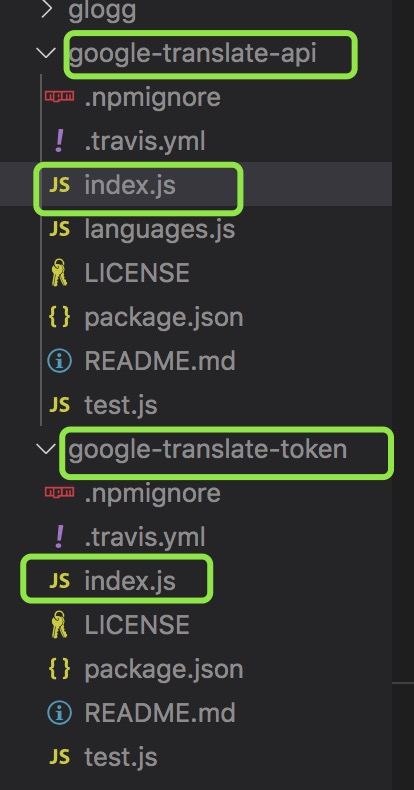
Task: Open .npmignore in google-translate-api
Action: tap(153, 97)
